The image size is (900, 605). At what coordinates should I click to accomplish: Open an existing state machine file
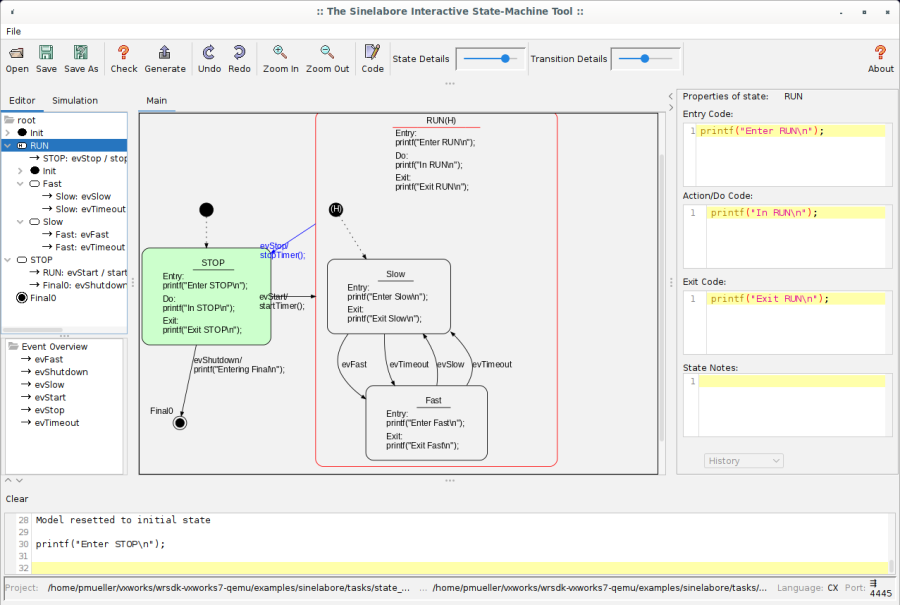(x=17, y=58)
